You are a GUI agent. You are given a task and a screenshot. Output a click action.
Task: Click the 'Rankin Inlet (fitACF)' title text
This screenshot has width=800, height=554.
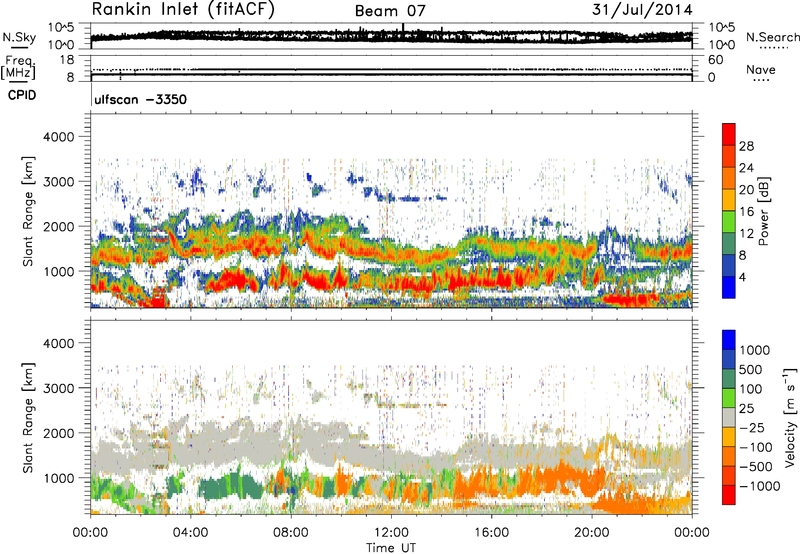183,10
